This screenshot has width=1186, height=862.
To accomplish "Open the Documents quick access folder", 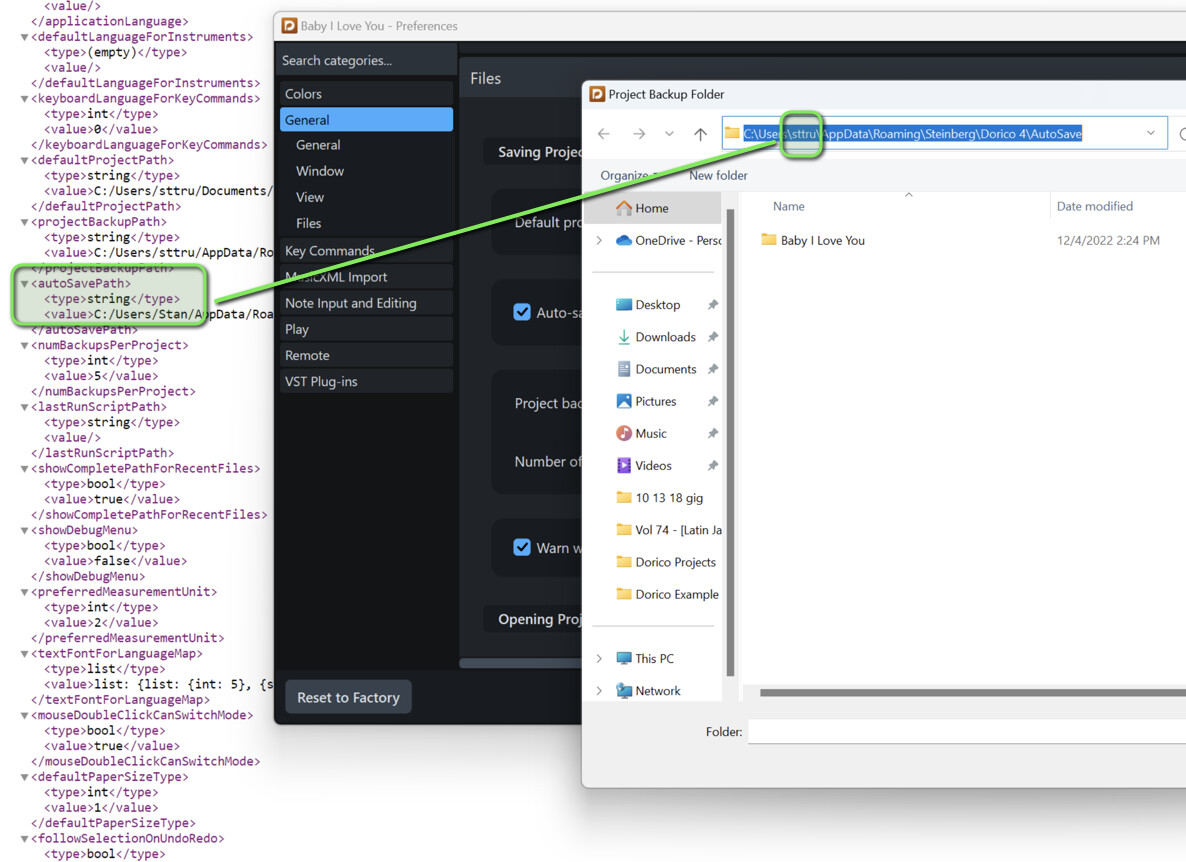I will tap(655, 369).
